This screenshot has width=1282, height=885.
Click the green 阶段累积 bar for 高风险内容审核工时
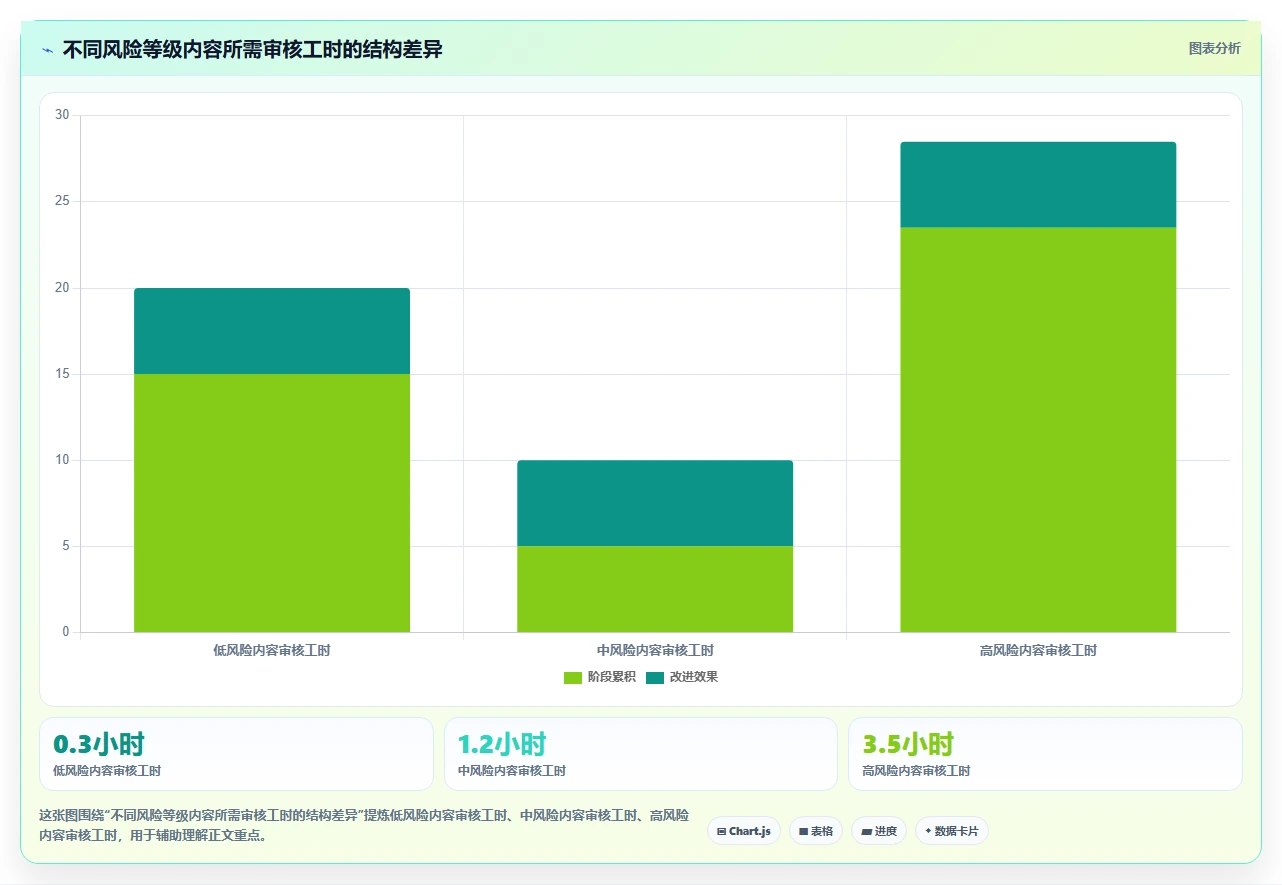click(1038, 430)
